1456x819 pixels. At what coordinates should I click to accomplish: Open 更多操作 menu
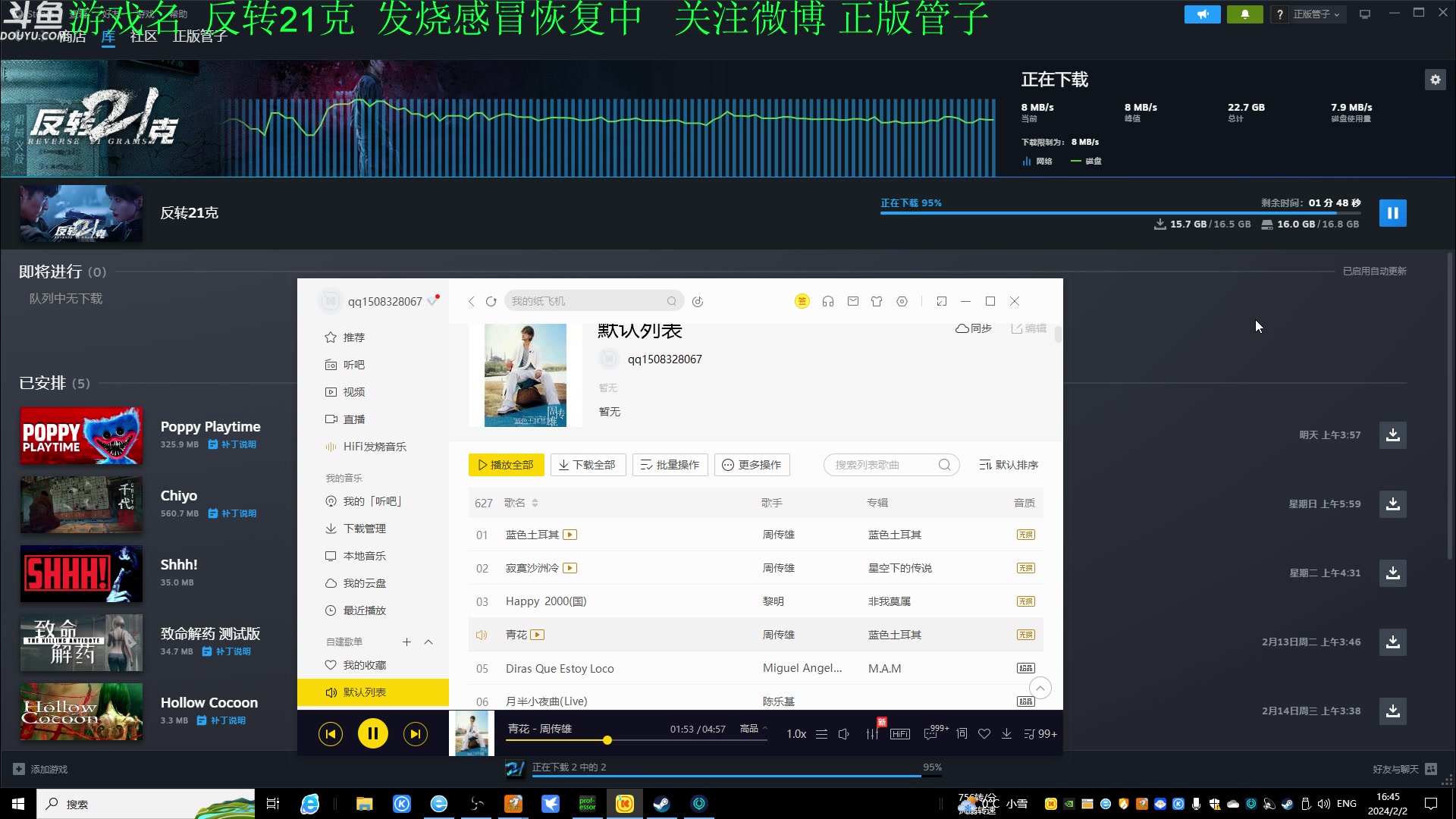pos(752,465)
